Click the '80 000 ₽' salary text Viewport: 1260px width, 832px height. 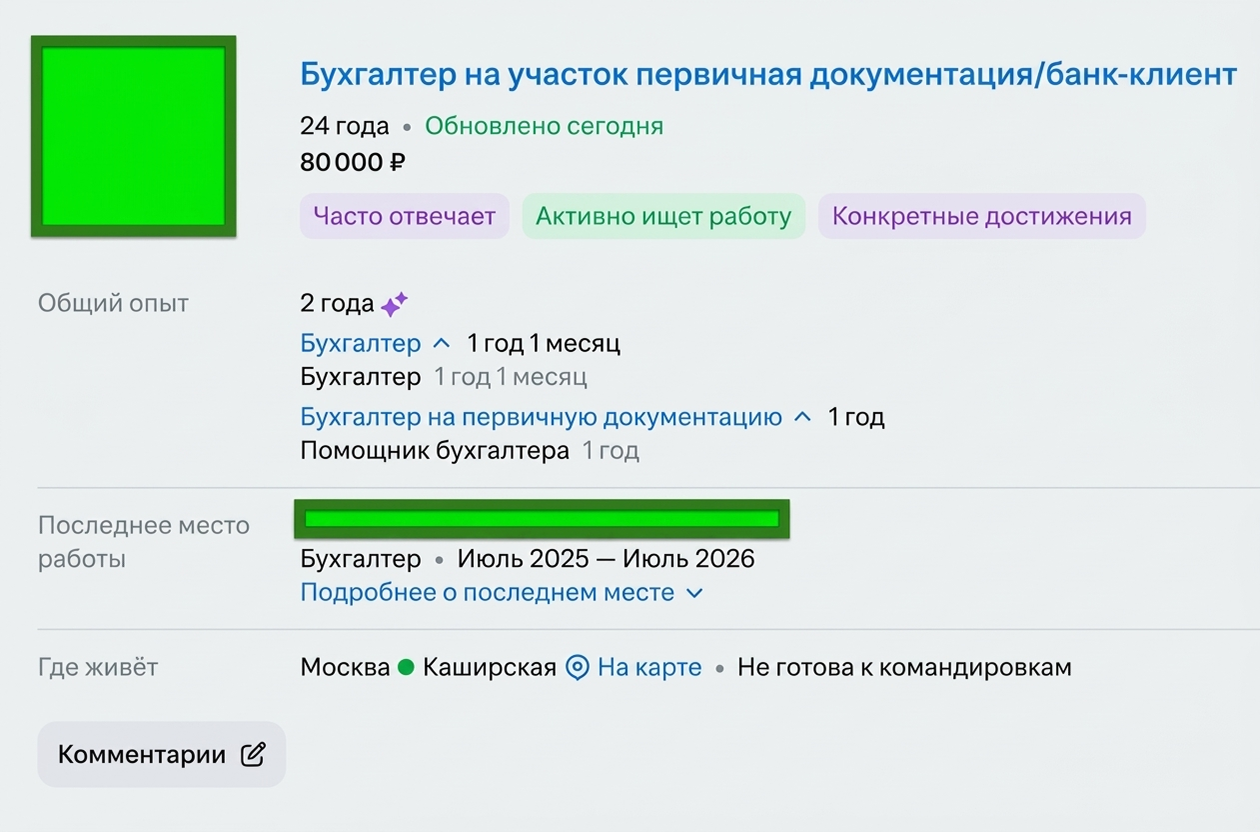click(x=353, y=161)
